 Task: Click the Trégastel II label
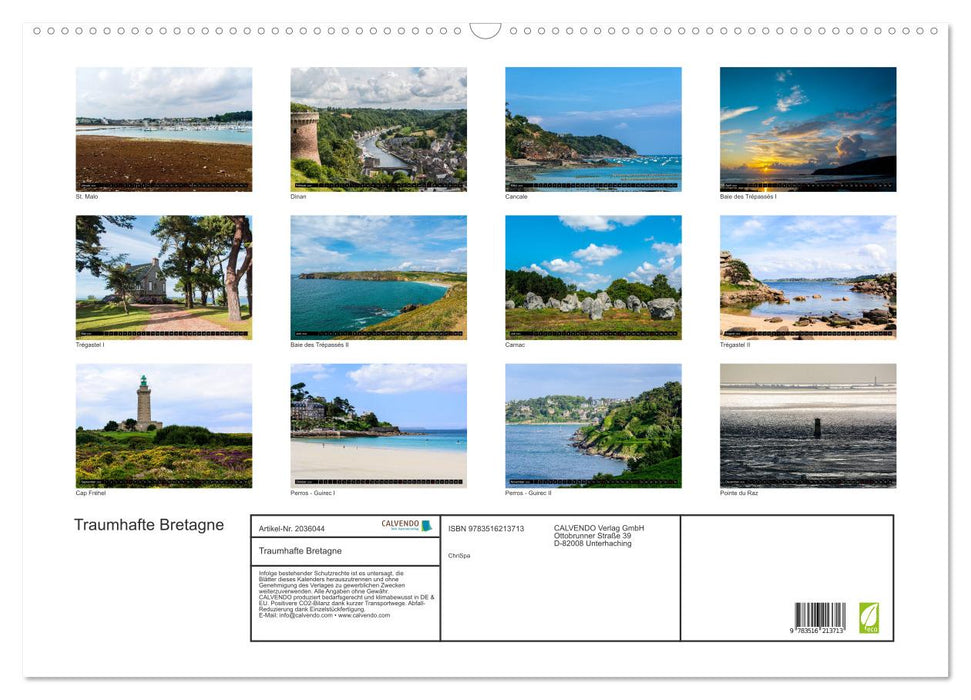[735, 344]
